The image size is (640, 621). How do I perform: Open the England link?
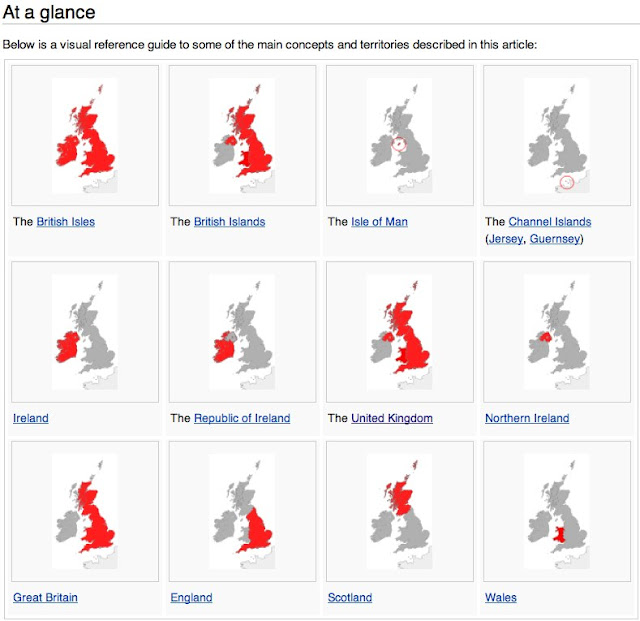coord(191,598)
